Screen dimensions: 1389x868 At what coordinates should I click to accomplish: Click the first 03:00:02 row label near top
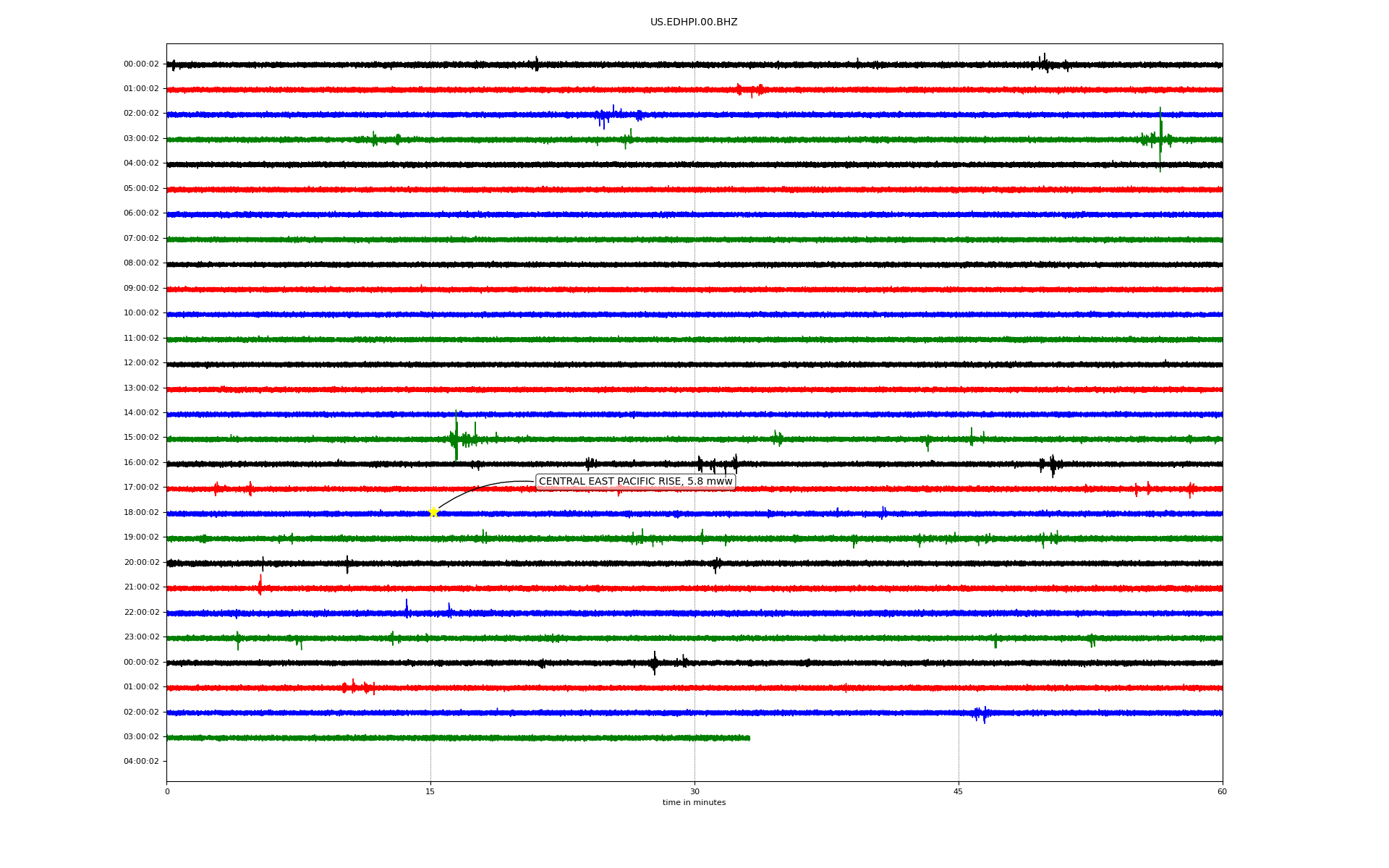(x=141, y=139)
